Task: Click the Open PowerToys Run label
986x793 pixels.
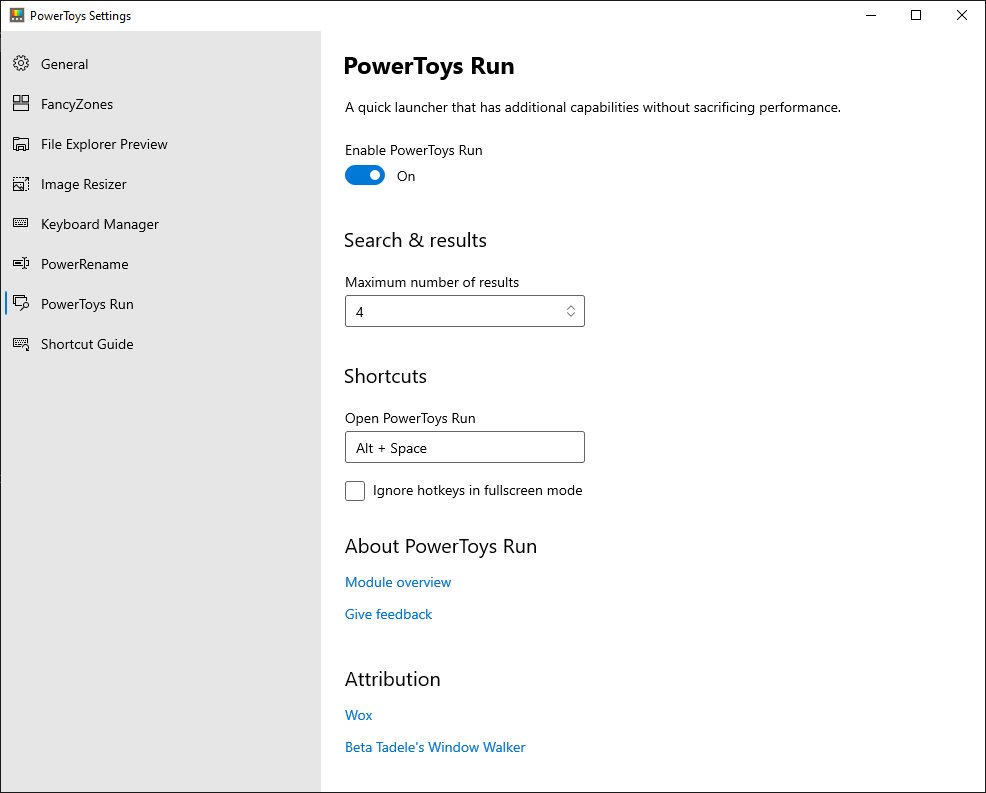Action: (x=410, y=418)
